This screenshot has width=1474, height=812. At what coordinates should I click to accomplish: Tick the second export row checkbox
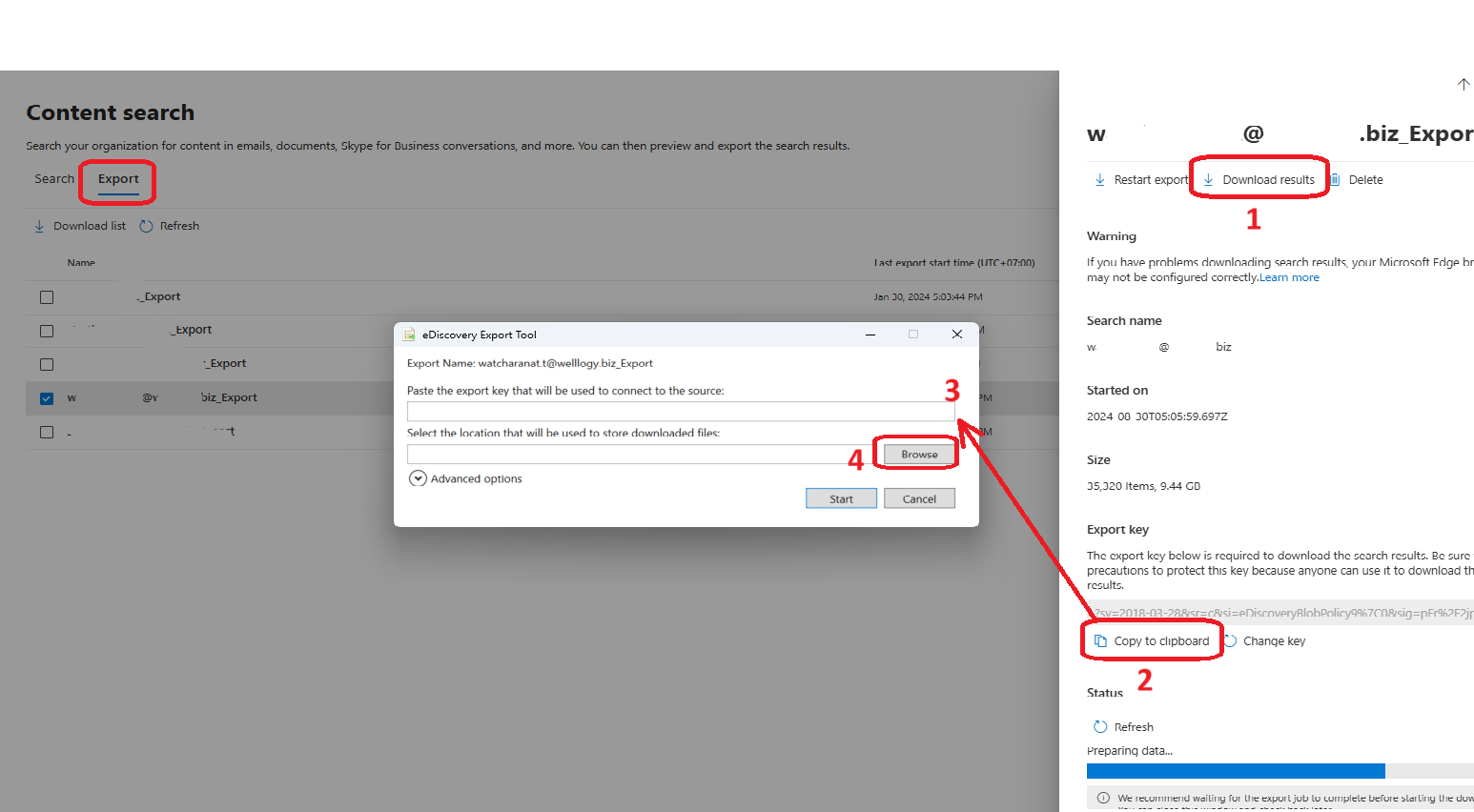point(47,331)
